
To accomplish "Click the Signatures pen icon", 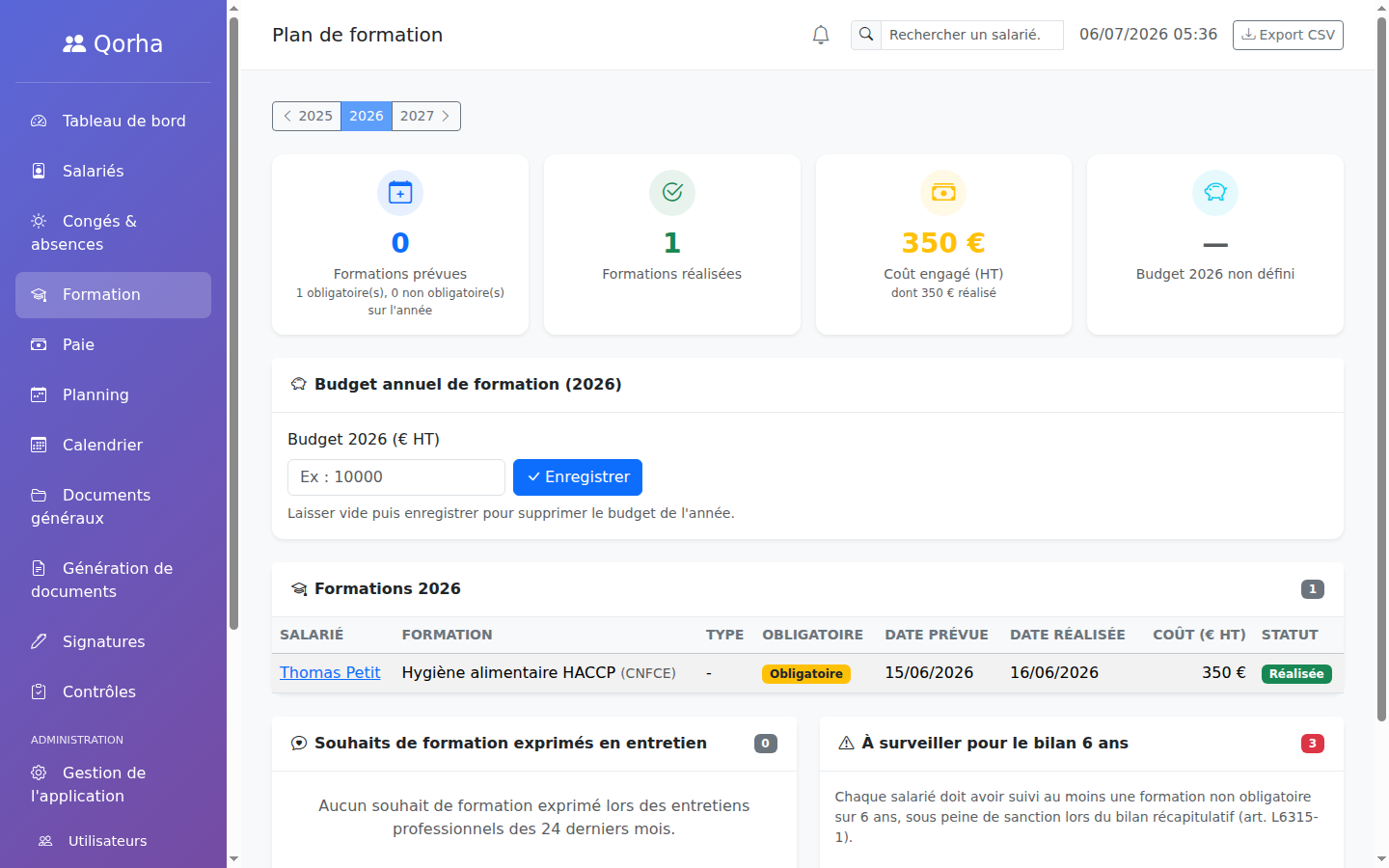I will (x=39, y=641).
